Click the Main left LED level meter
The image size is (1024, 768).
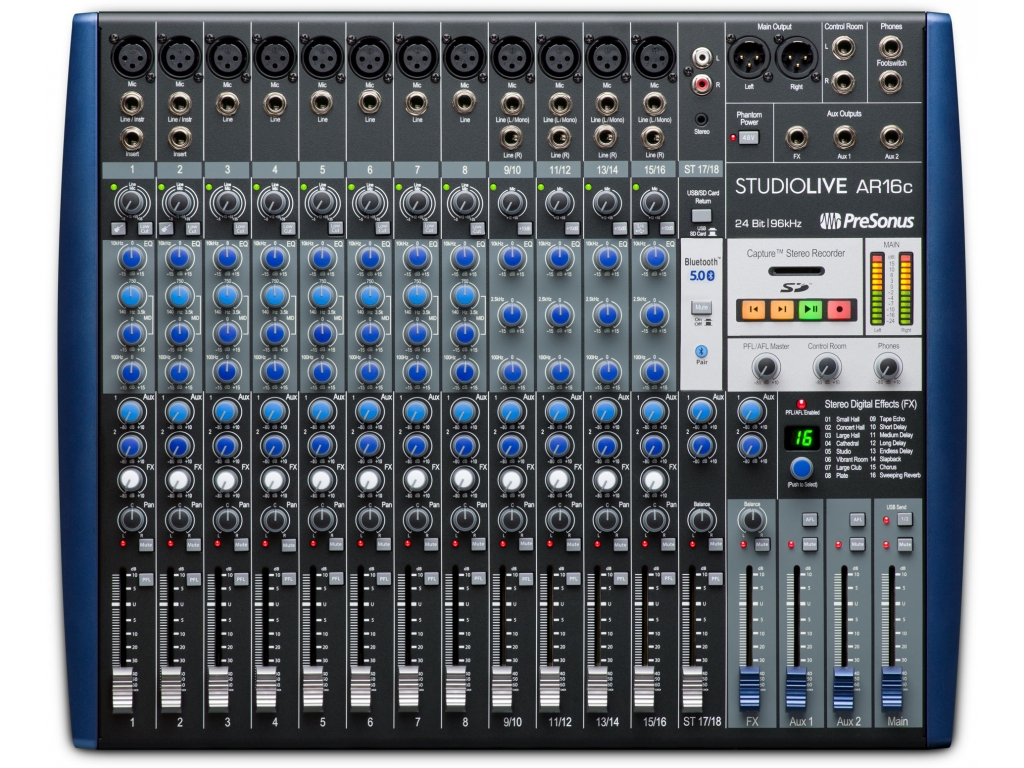coord(878,289)
